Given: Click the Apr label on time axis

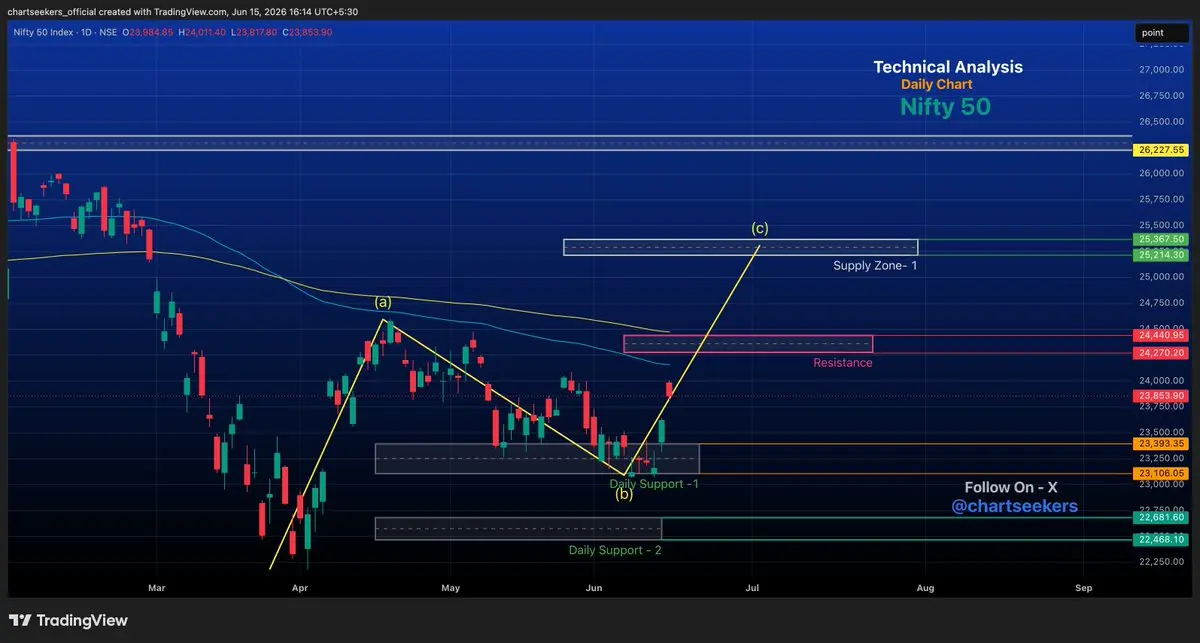Looking at the screenshot, I should [300, 589].
